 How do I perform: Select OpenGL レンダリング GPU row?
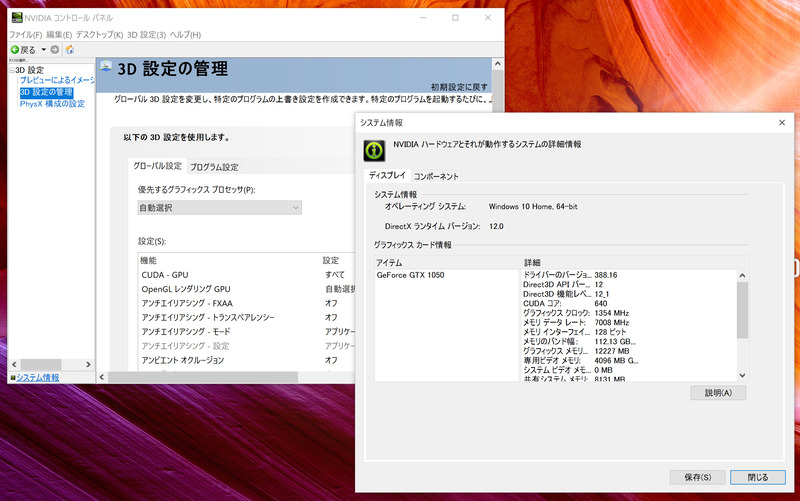pos(247,289)
